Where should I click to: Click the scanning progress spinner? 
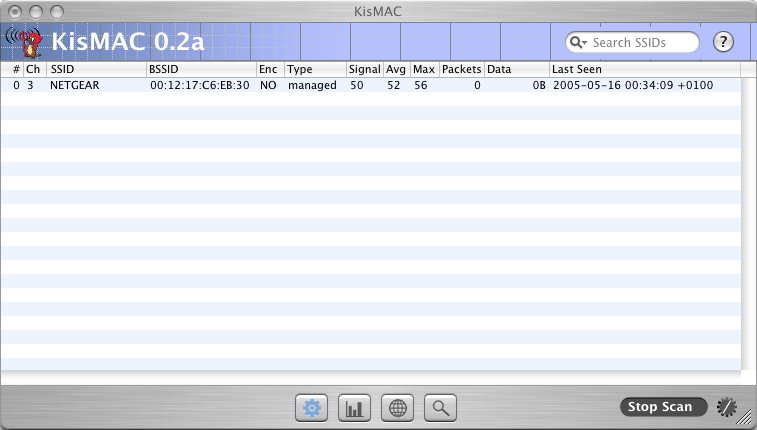[x=726, y=407]
